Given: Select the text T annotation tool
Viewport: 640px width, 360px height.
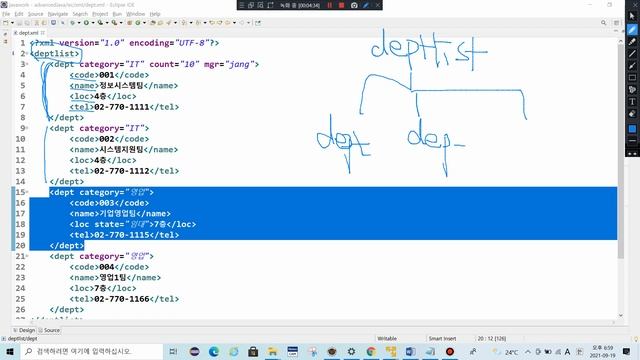Looking at the screenshot, I should click(632, 102).
